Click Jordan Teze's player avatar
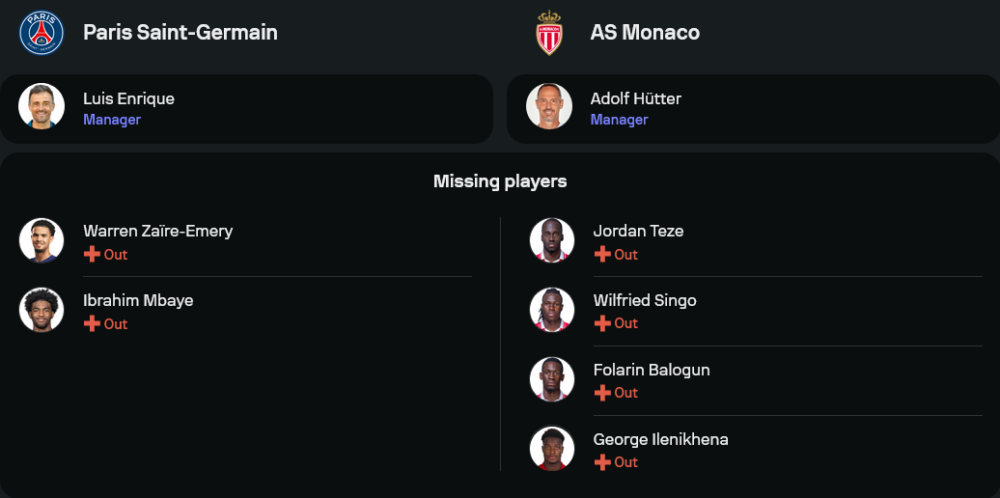The width and height of the screenshot is (1000, 498). (552, 240)
